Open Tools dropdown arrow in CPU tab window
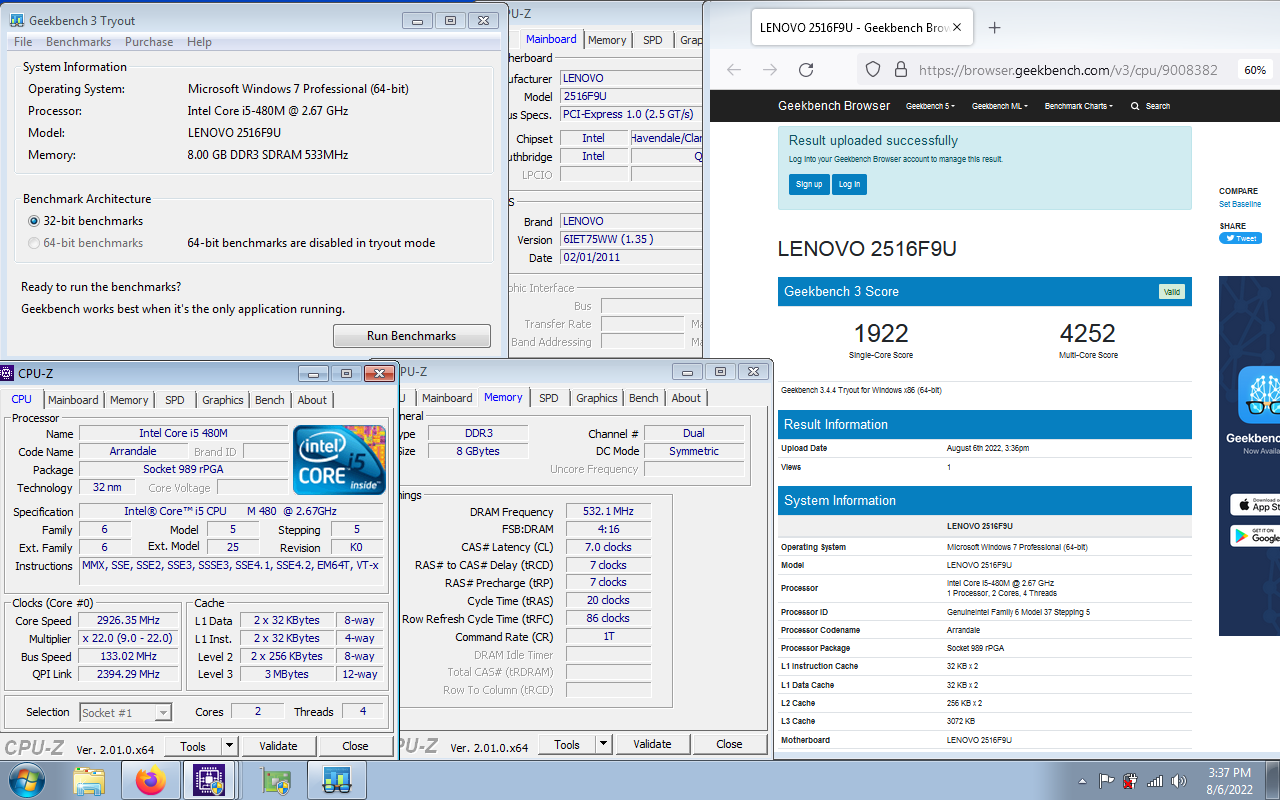The width and height of the screenshot is (1280, 800). [x=229, y=746]
